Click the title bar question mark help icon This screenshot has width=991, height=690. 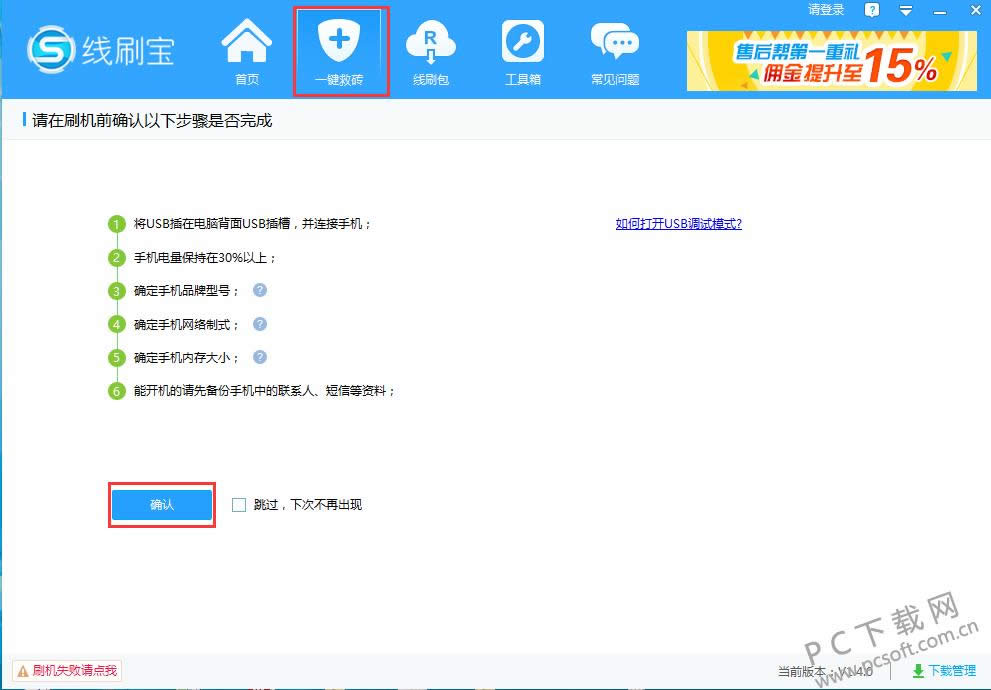(871, 10)
